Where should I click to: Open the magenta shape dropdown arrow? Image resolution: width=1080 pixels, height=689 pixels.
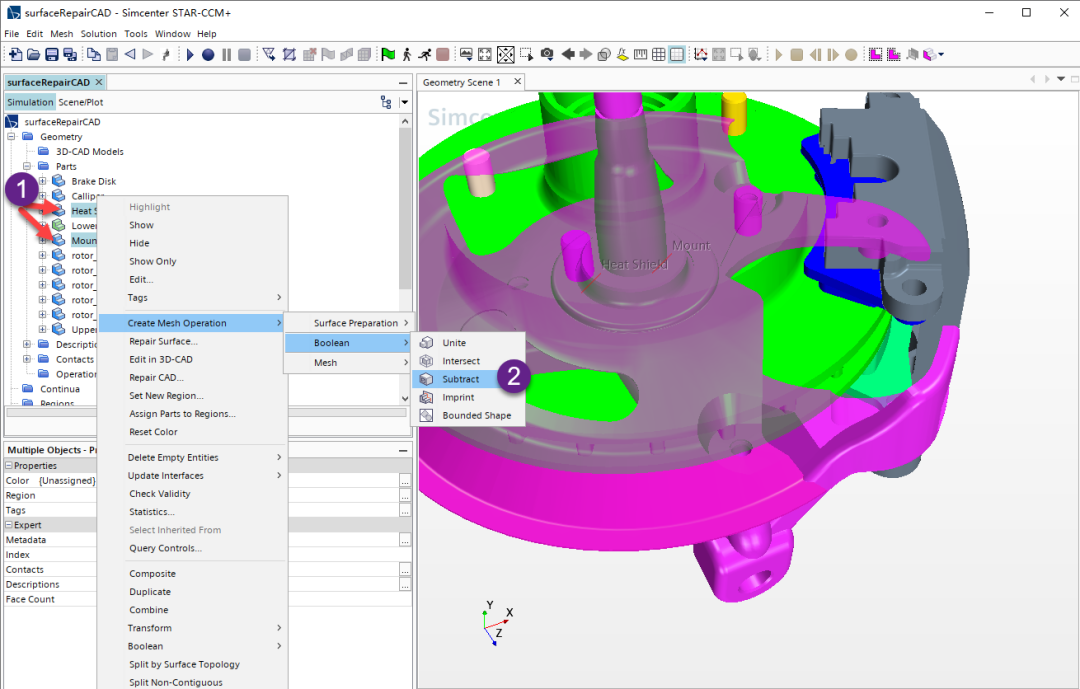941,54
